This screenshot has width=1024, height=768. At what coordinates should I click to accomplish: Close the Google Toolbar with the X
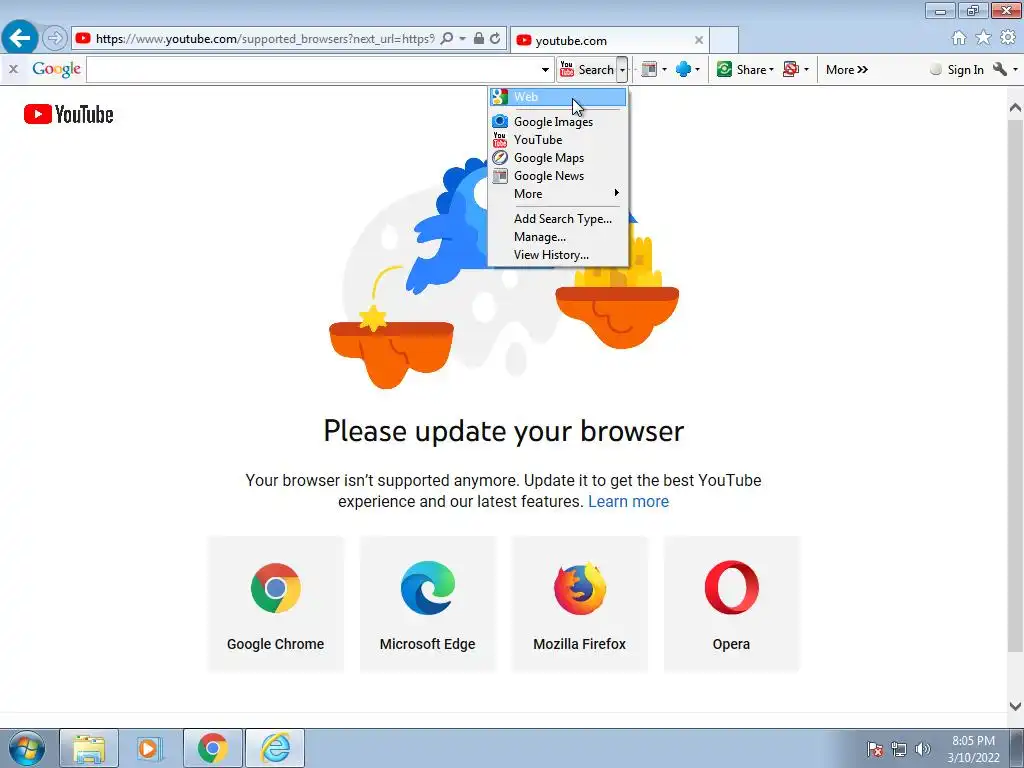[x=13, y=69]
